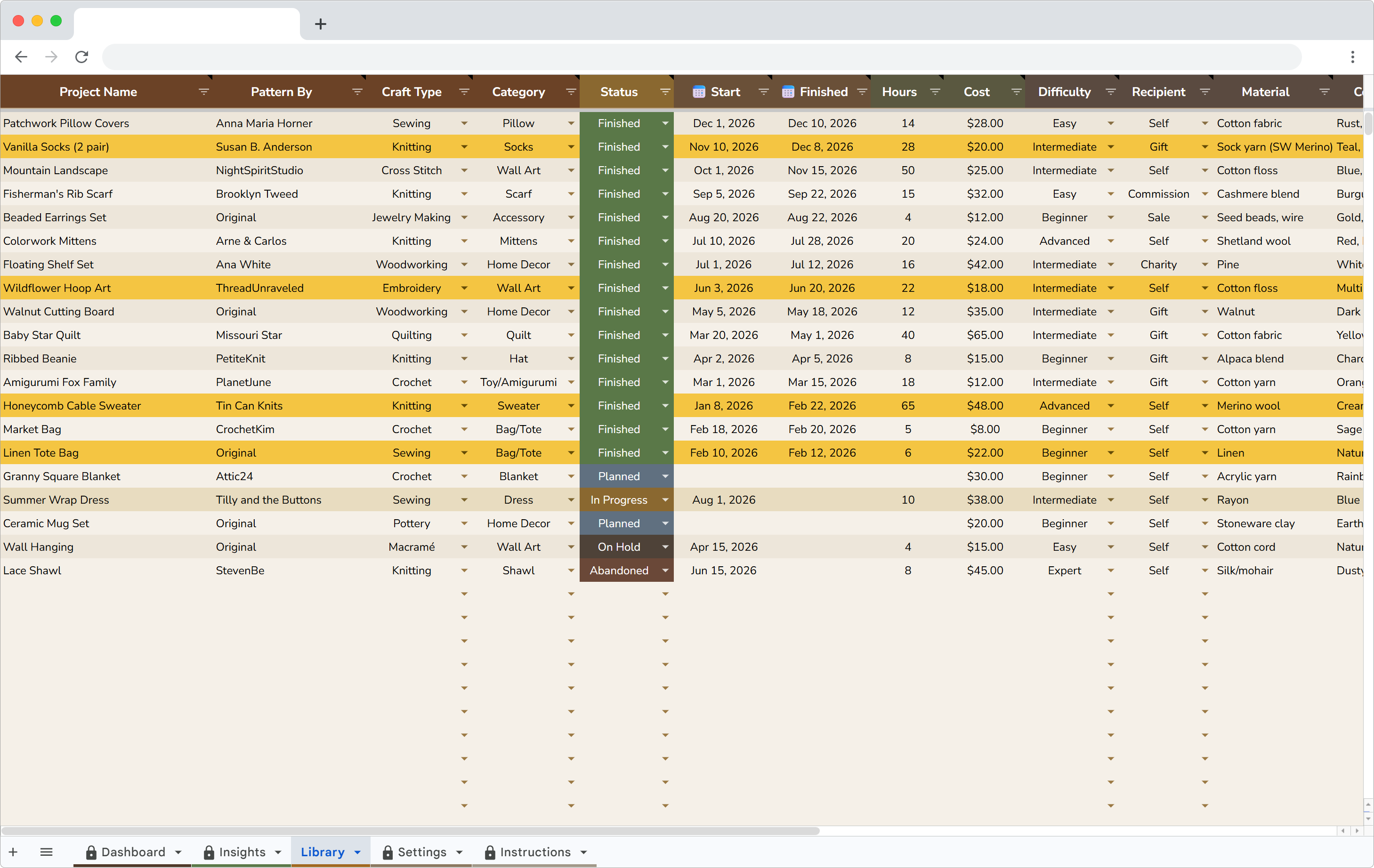Go to the Instructions tab
Image resolution: width=1374 pixels, height=868 pixels.
click(534, 852)
